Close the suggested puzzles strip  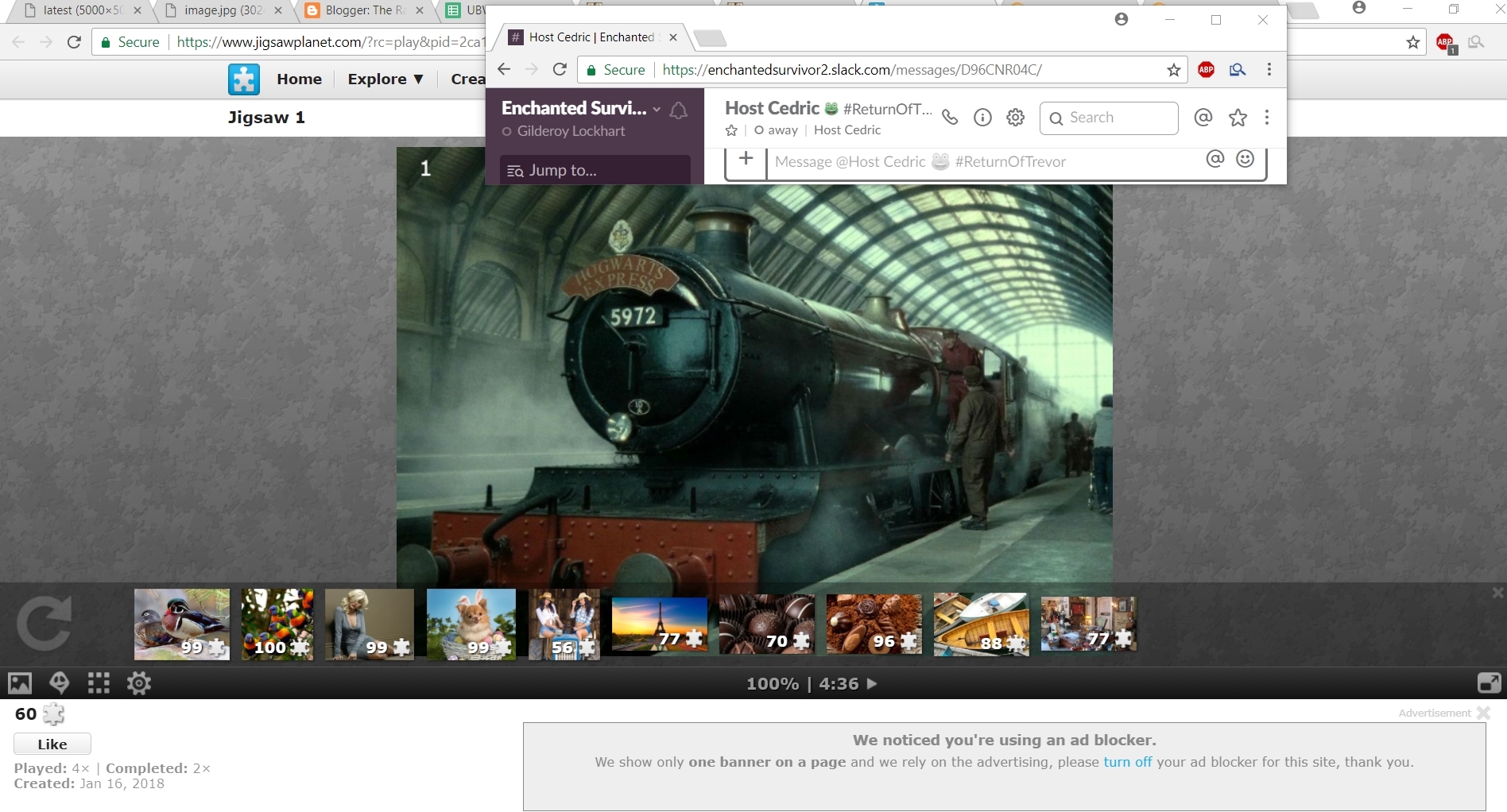[x=1497, y=593]
